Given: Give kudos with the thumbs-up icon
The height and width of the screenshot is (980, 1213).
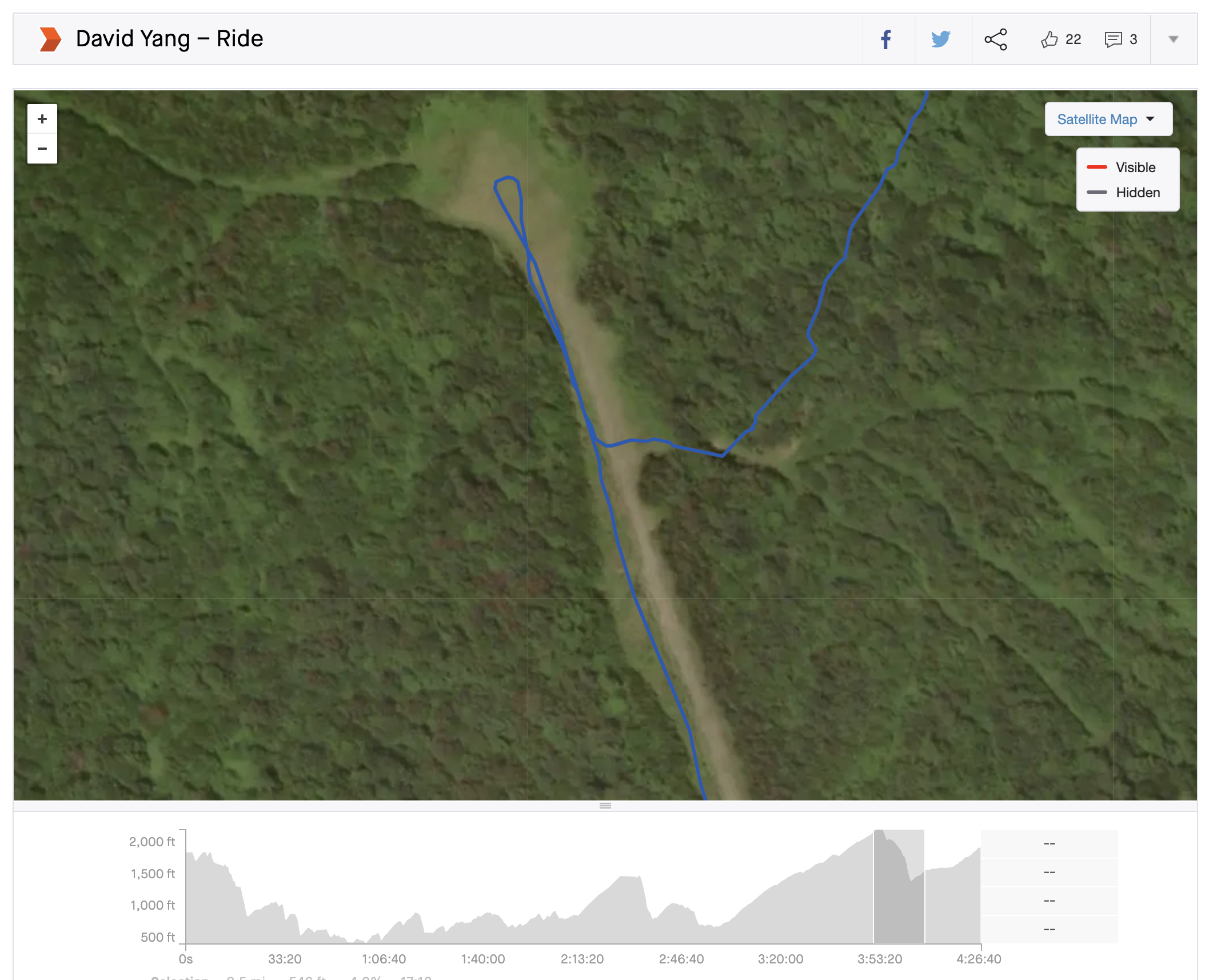Looking at the screenshot, I should pyautogui.click(x=1049, y=39).
